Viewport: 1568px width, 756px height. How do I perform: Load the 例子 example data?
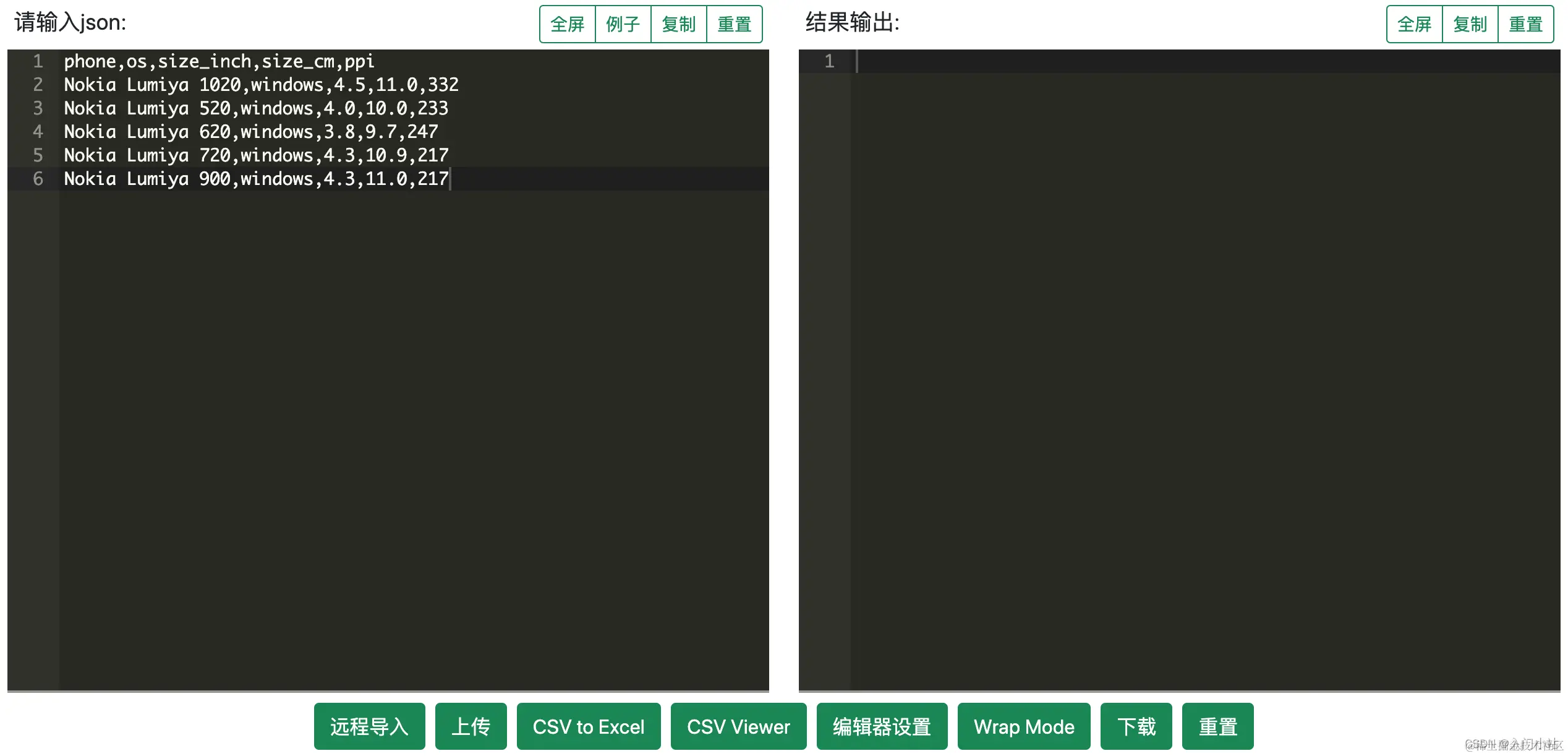click(623, 24)
